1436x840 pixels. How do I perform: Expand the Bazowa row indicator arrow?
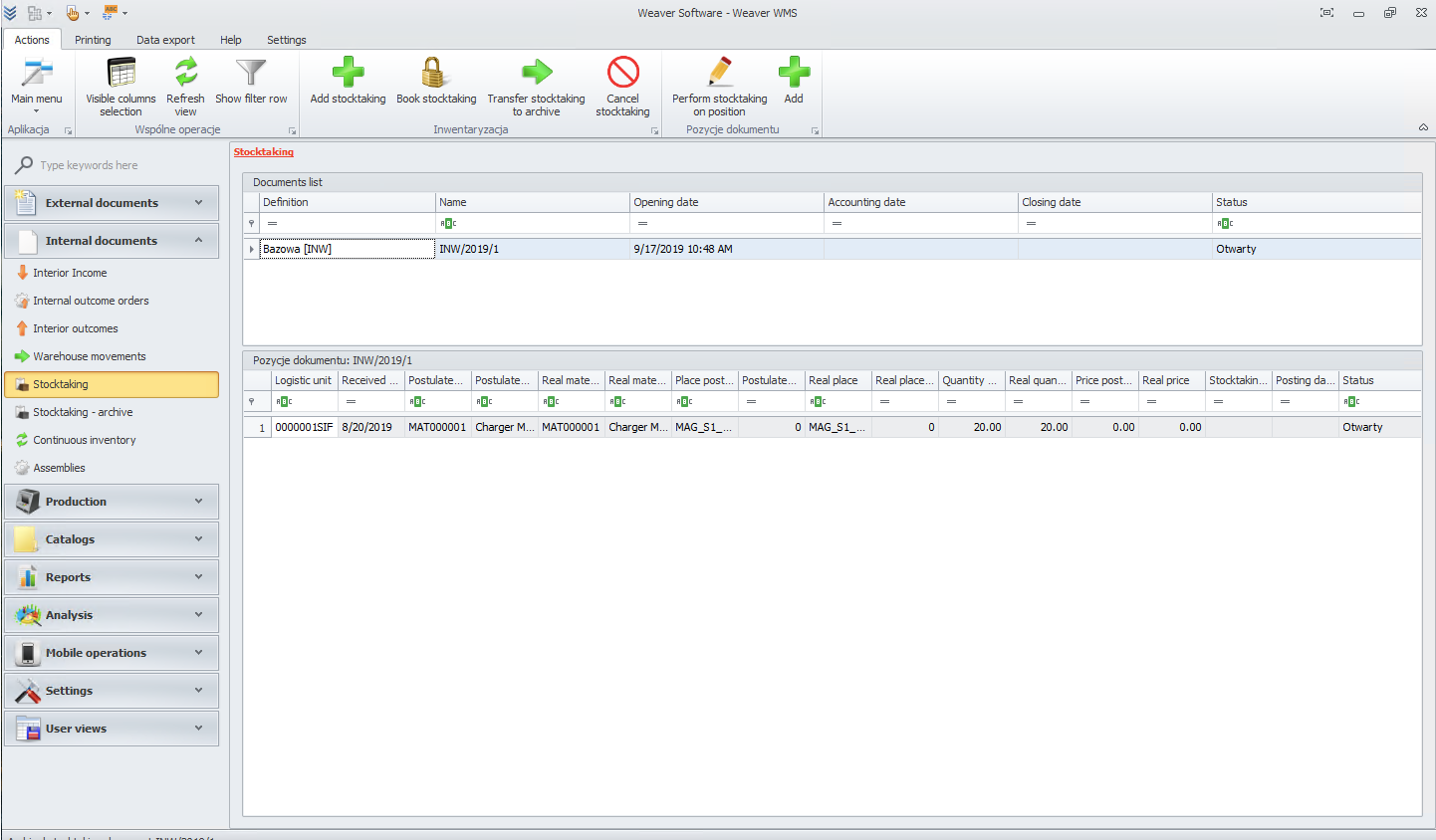click(251, 249)
